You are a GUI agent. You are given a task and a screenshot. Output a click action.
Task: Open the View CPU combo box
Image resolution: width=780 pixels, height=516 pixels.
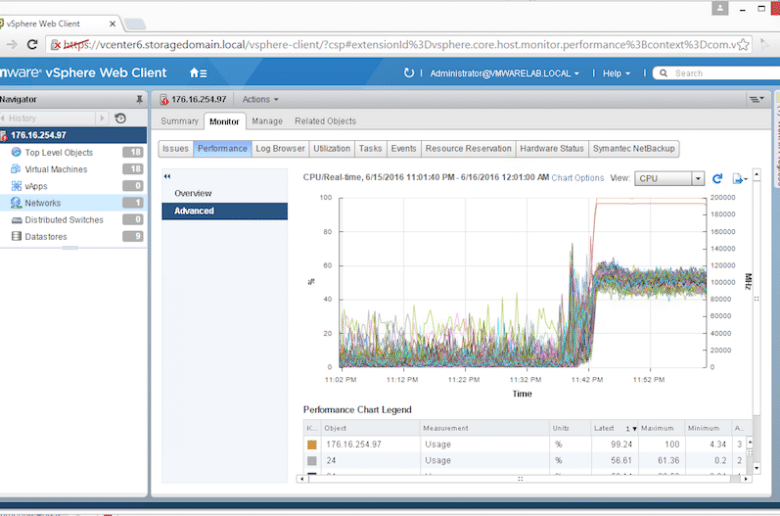click(x=670, y=179)
